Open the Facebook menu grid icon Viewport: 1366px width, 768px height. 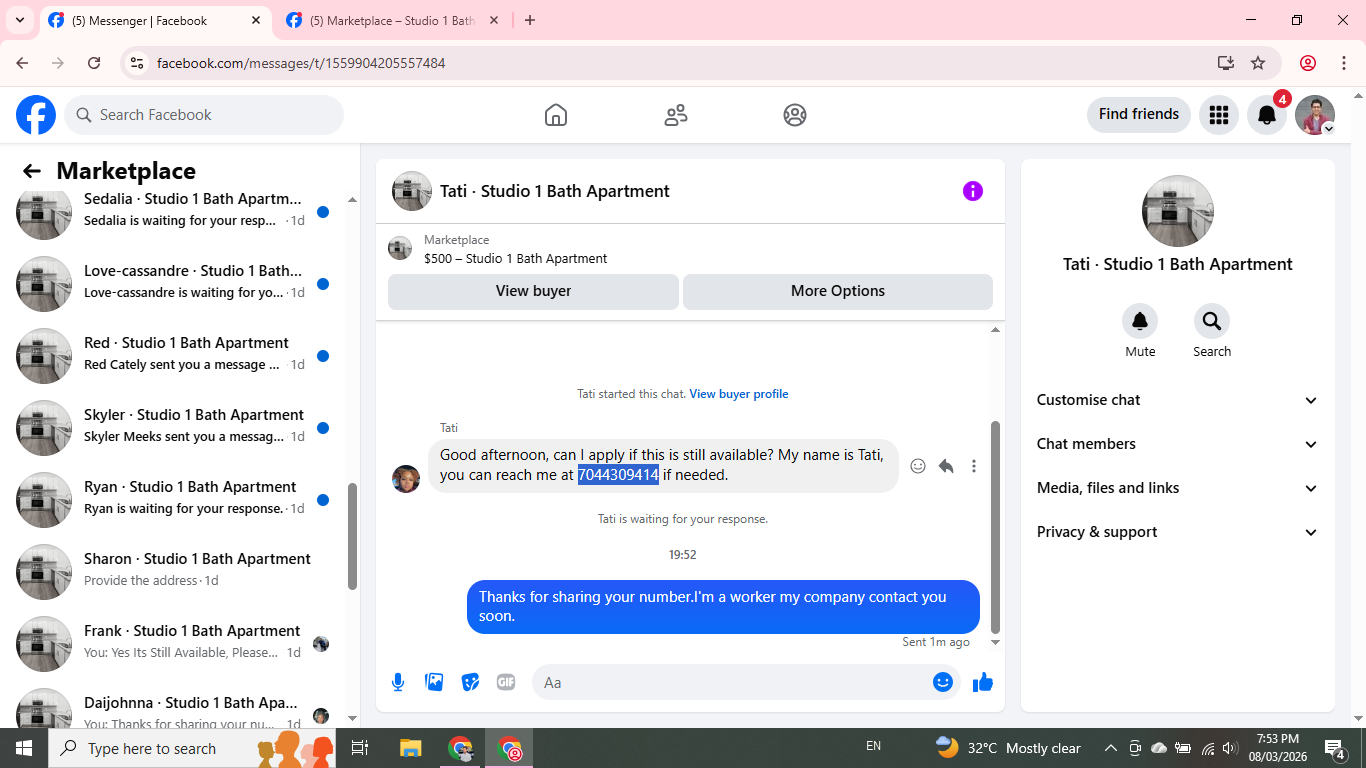[1218, 115]
